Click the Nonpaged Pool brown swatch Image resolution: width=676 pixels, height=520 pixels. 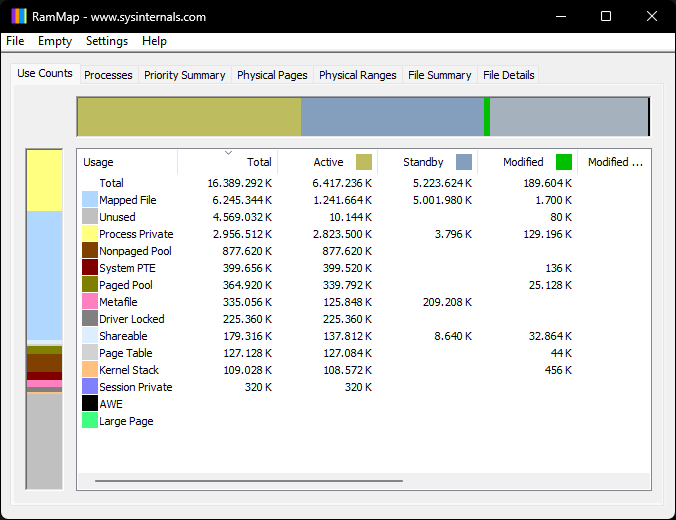pos(90,251)
